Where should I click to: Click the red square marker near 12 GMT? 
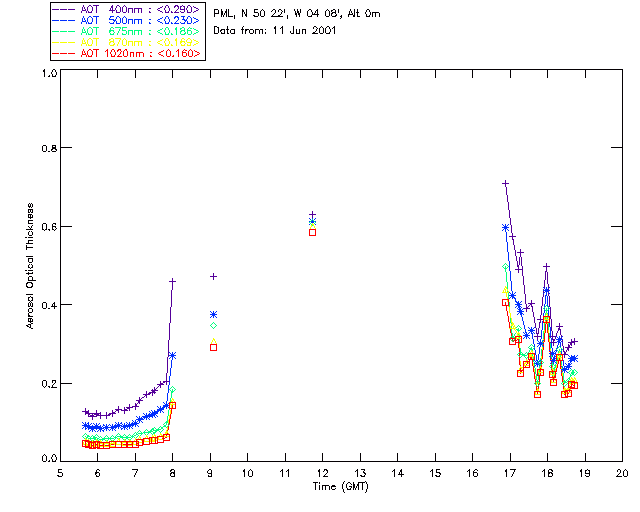[x=312, y=232]
